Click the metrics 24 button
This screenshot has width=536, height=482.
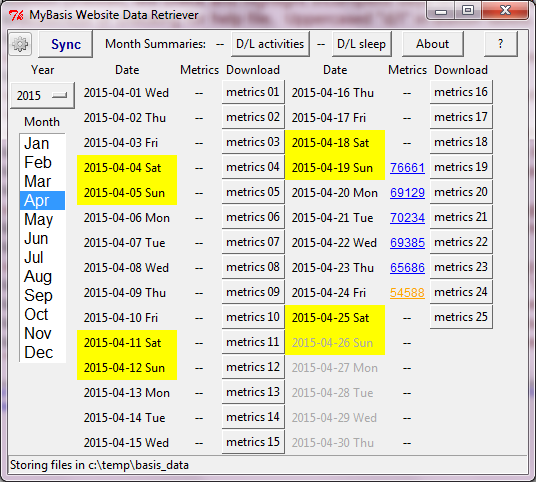pyautogui.click(x=461, y=292)
